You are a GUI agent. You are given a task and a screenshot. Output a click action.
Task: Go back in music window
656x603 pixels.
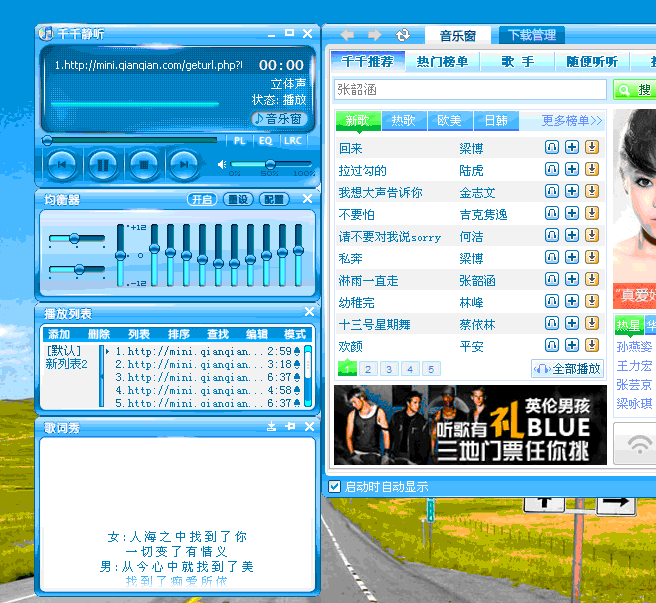tap(348, 35)
